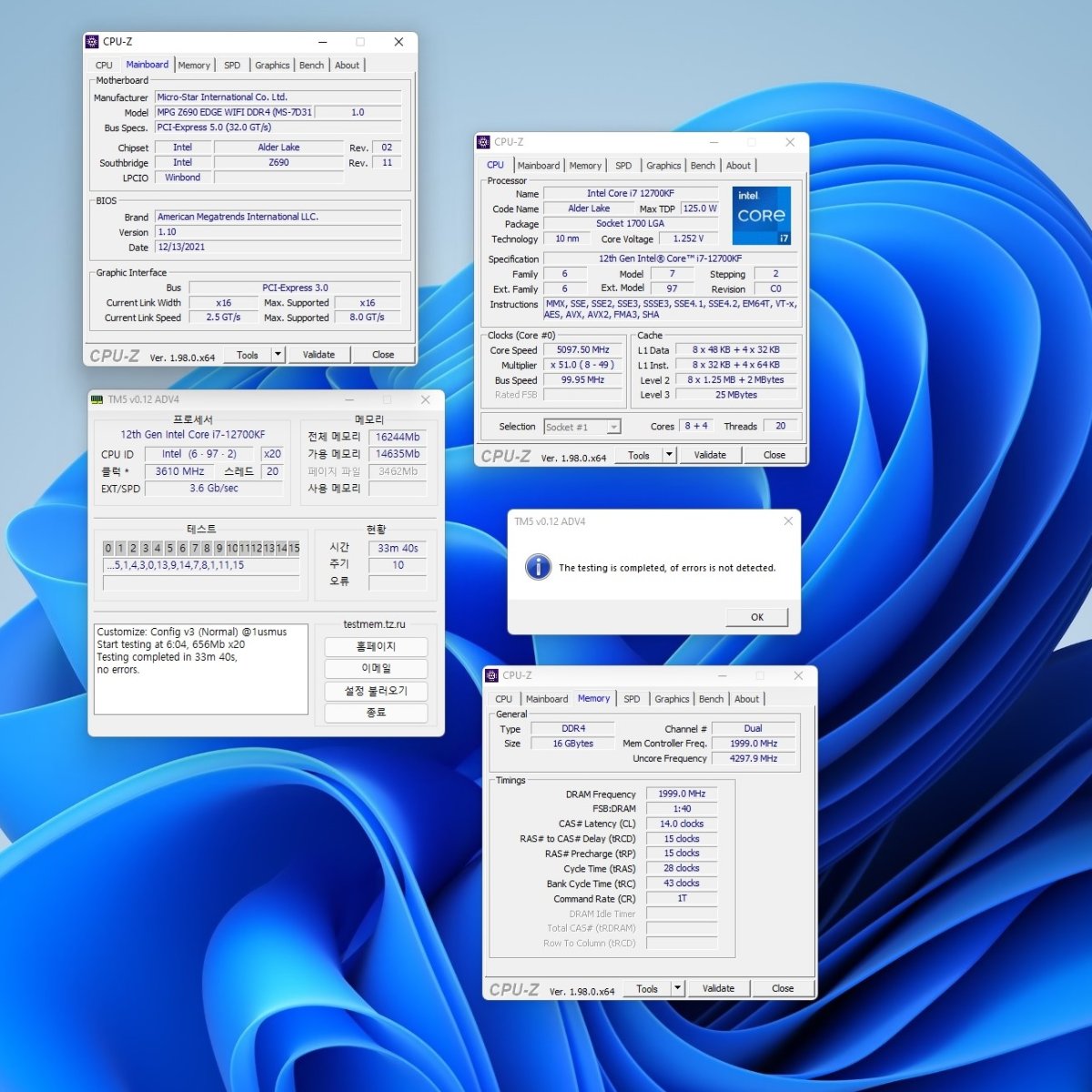Click the Core Speed value "5097.50 MHz"
1092x1092 pixels.
[x=582, y=350]
